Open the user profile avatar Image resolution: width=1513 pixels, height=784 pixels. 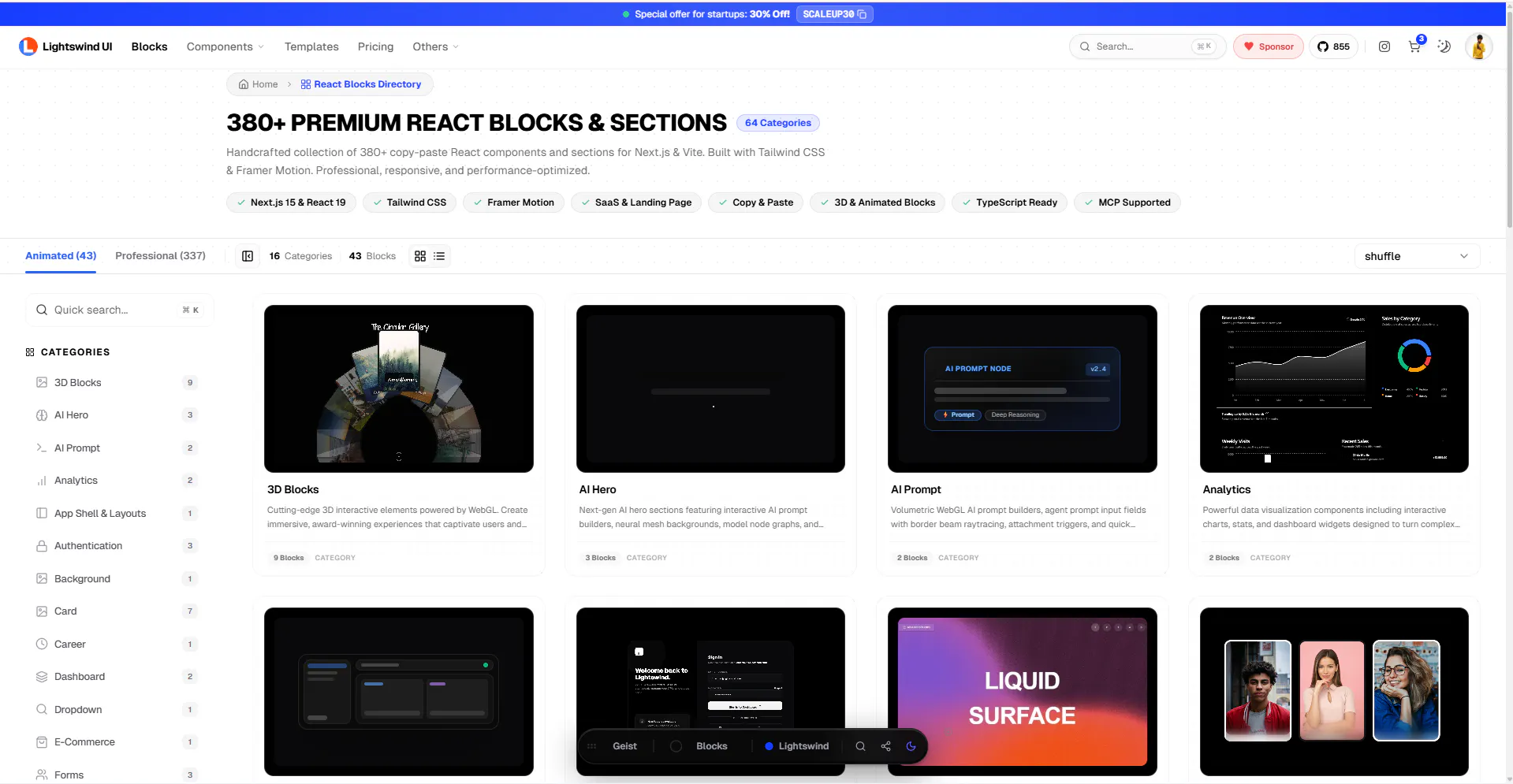tap(1479, 46)
